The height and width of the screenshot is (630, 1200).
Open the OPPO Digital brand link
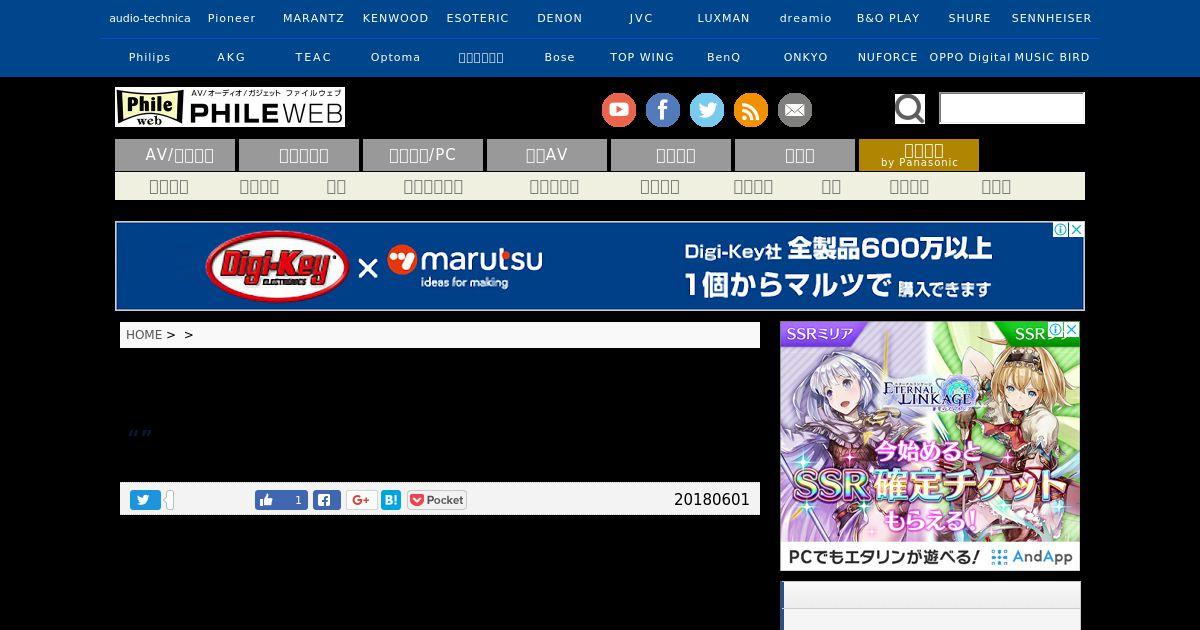point(970,57)
